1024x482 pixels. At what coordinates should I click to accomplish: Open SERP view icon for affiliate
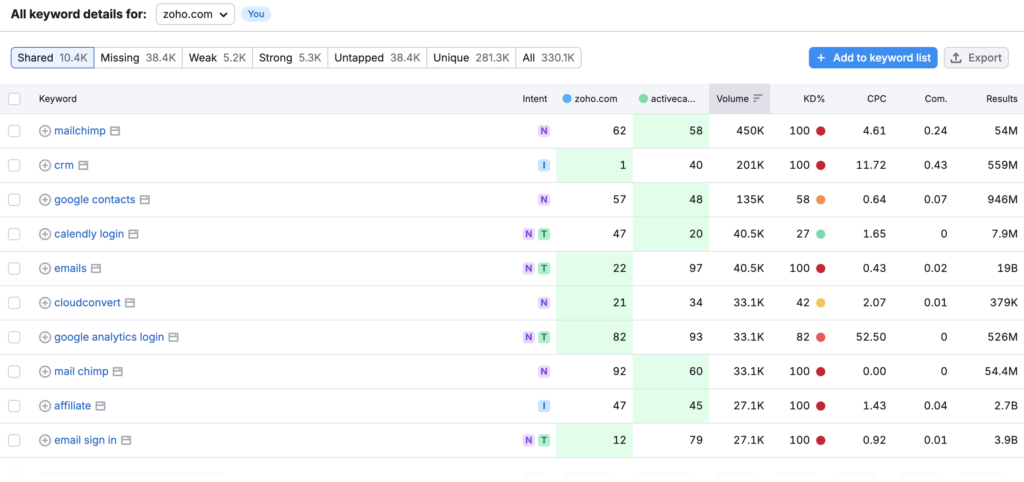tap(101, 406)
